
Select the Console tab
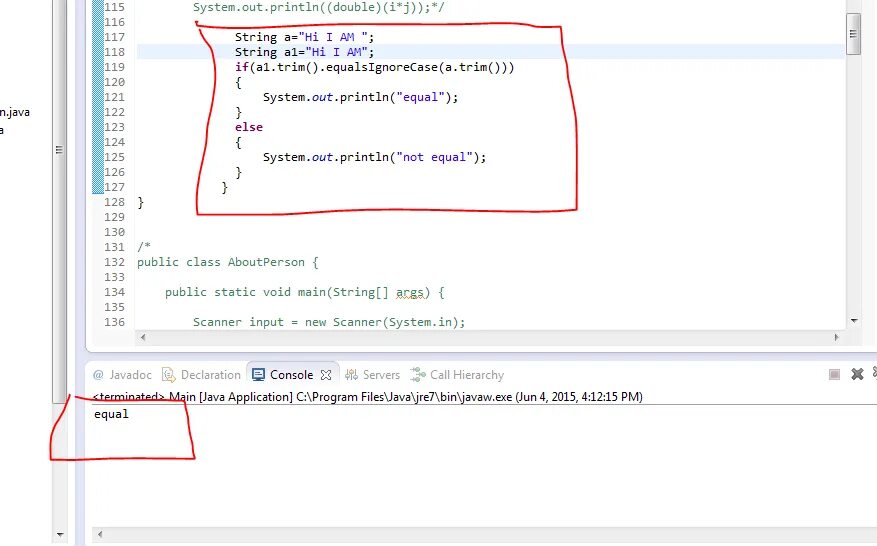tap(291, 375)
